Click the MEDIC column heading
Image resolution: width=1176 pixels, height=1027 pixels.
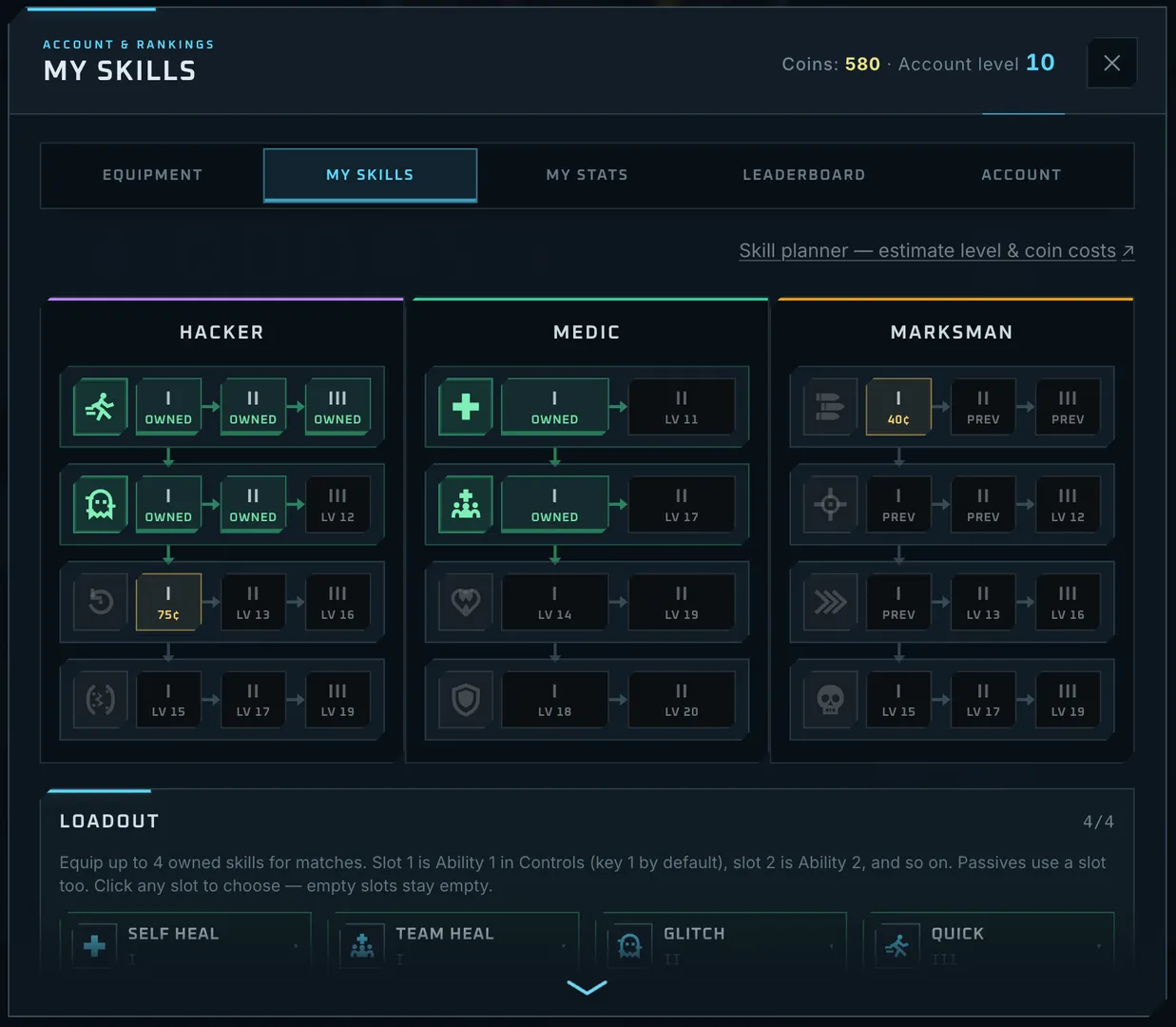pyautogui.click(x=587, y=332)
